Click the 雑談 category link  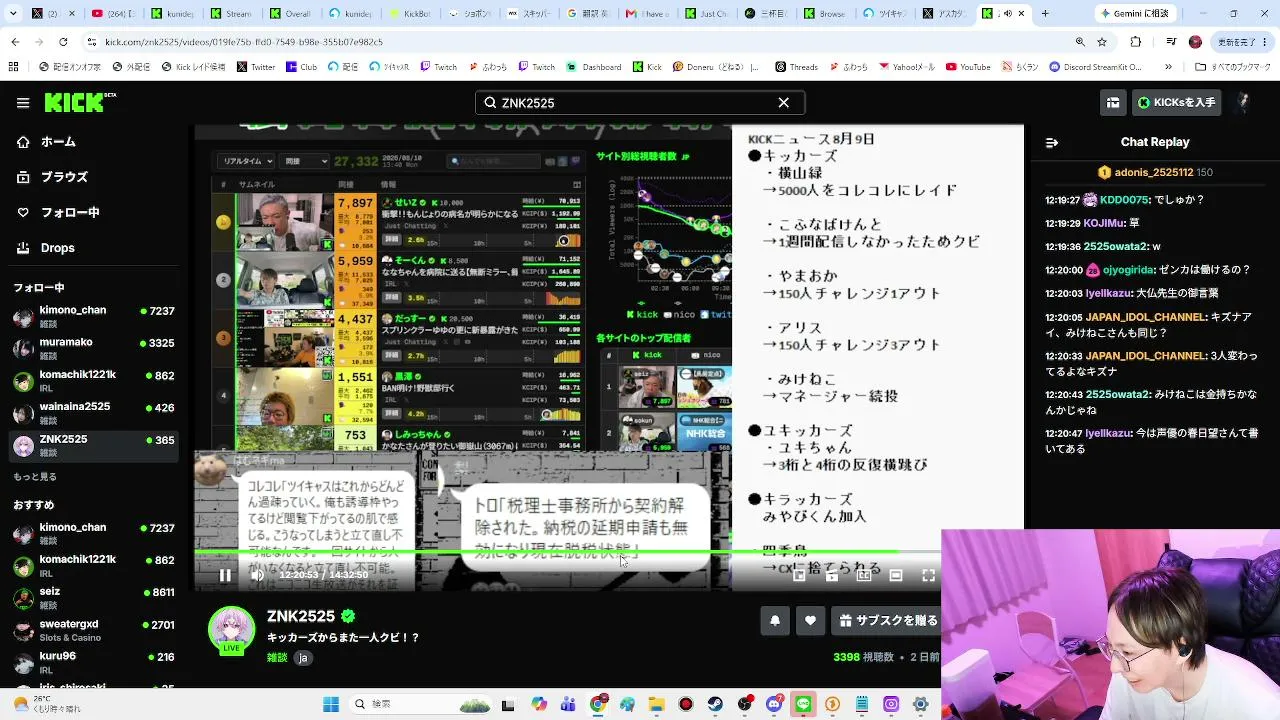[x=277, y=657]
